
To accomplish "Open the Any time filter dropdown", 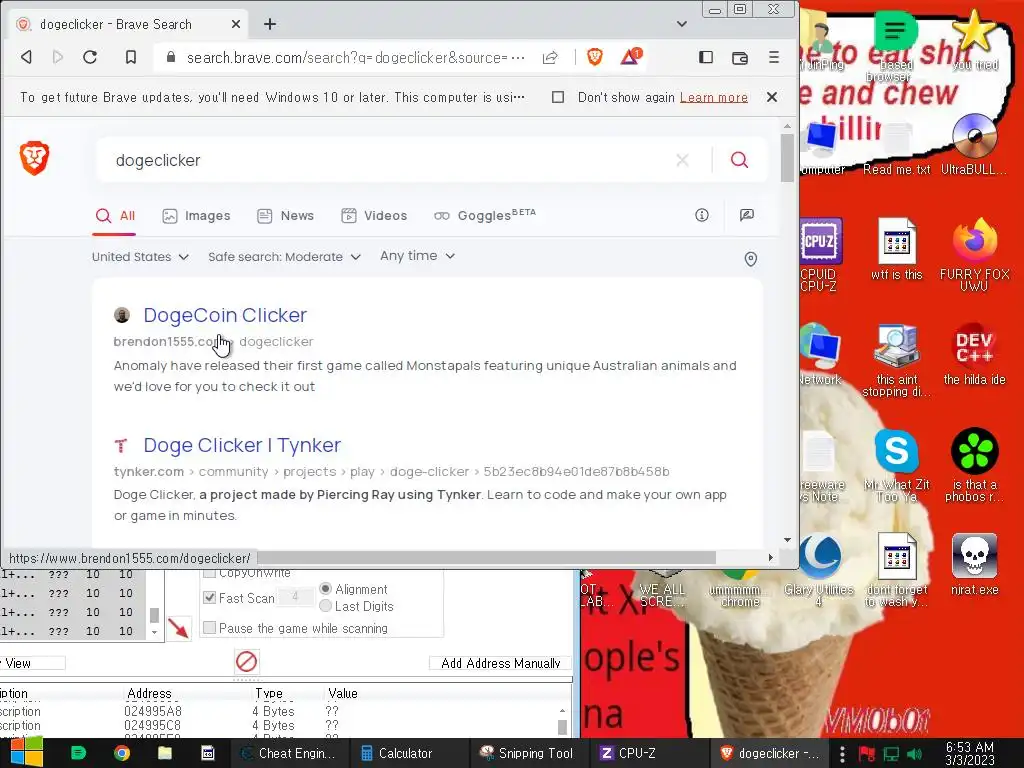I will 417,256.
